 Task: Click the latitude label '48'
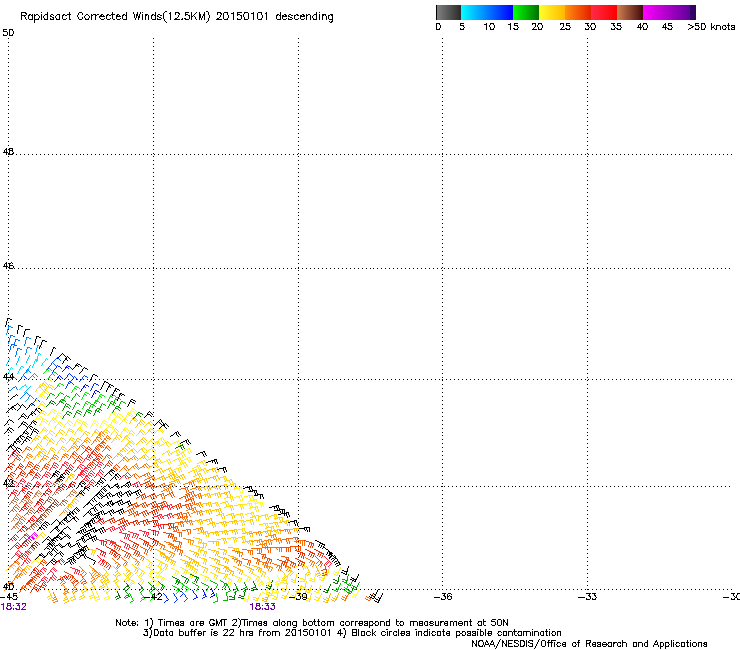pyautogui.click(x=8, y=152)
